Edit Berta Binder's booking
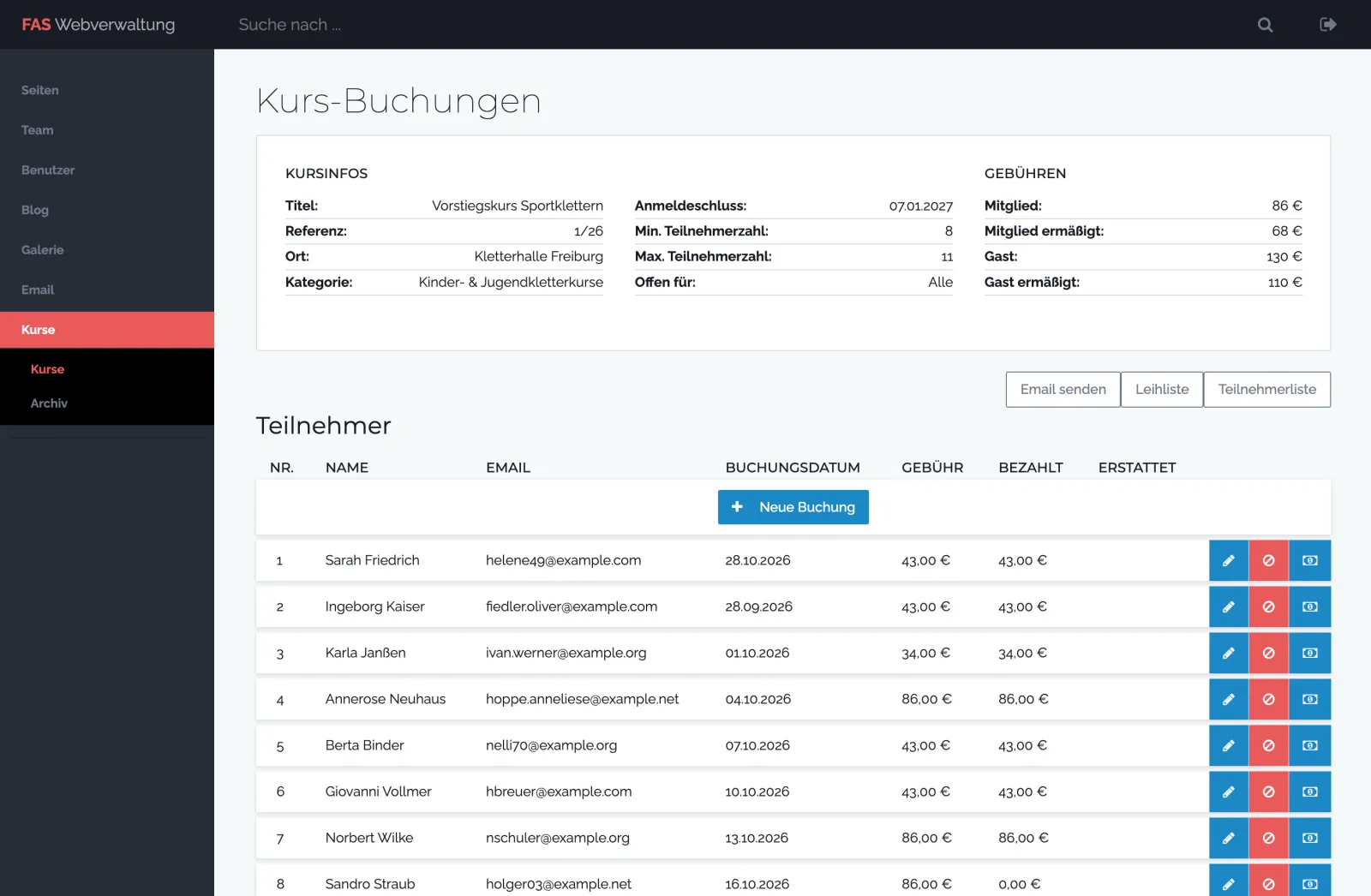The width and height of the screenshot is (1371, 896). 1229,745
